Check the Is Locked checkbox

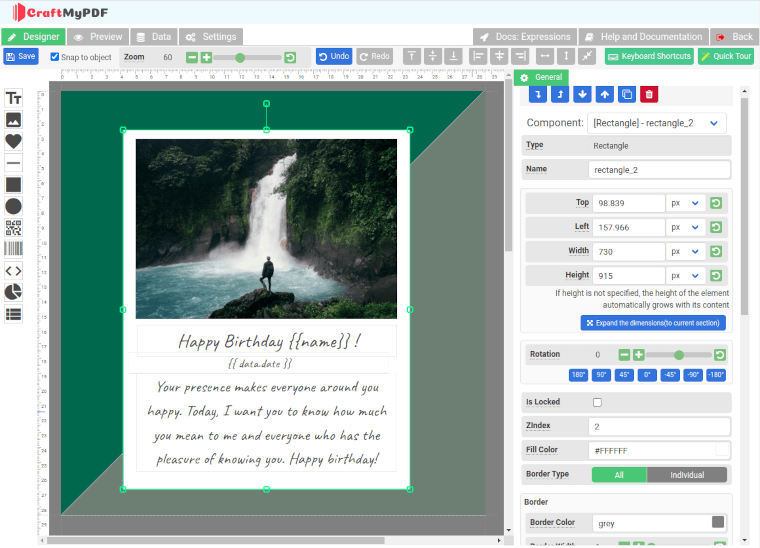[x=597, y=402]
